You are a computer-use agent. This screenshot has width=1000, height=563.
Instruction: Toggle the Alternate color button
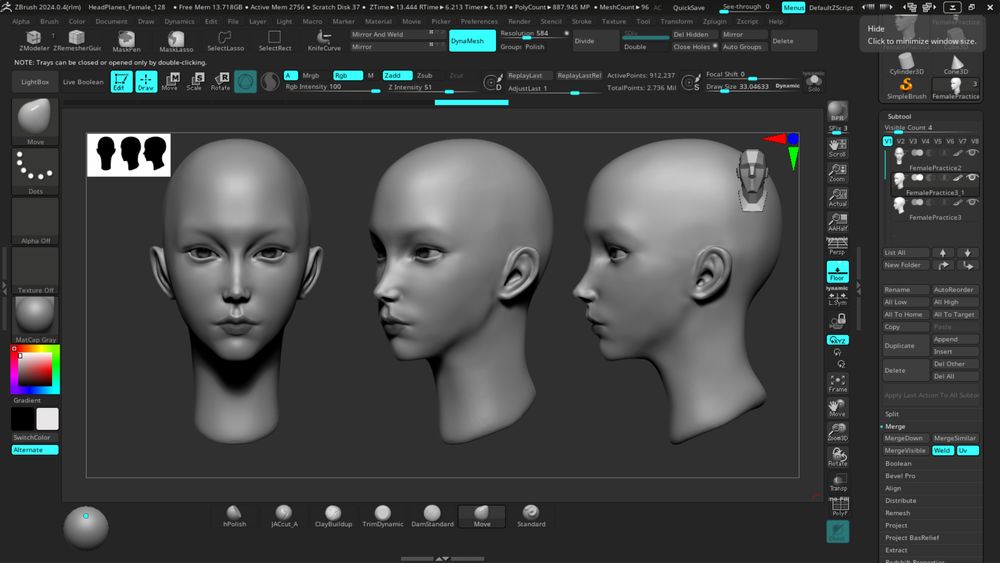(35, 450)
